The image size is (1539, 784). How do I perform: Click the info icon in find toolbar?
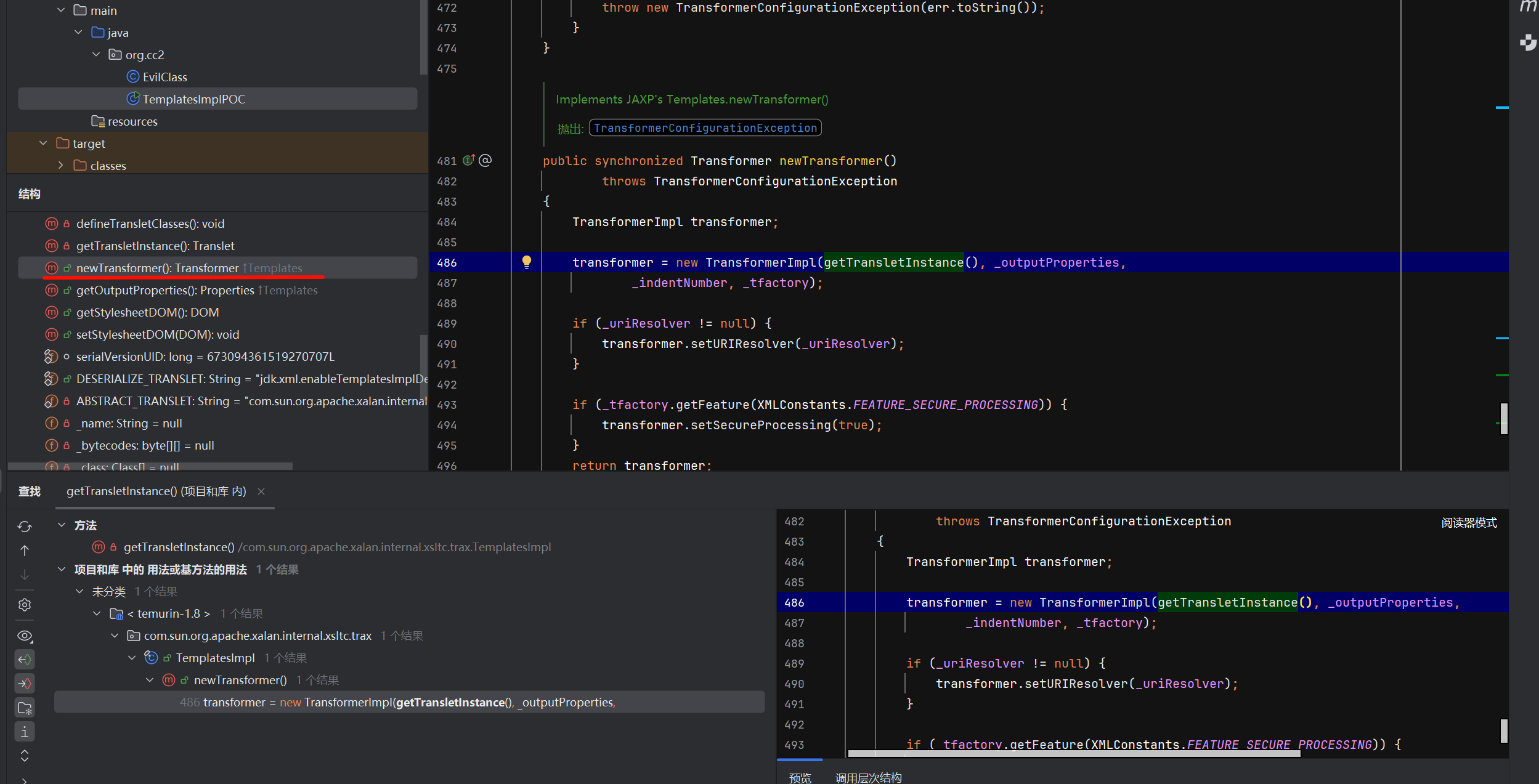pos(25,732)
